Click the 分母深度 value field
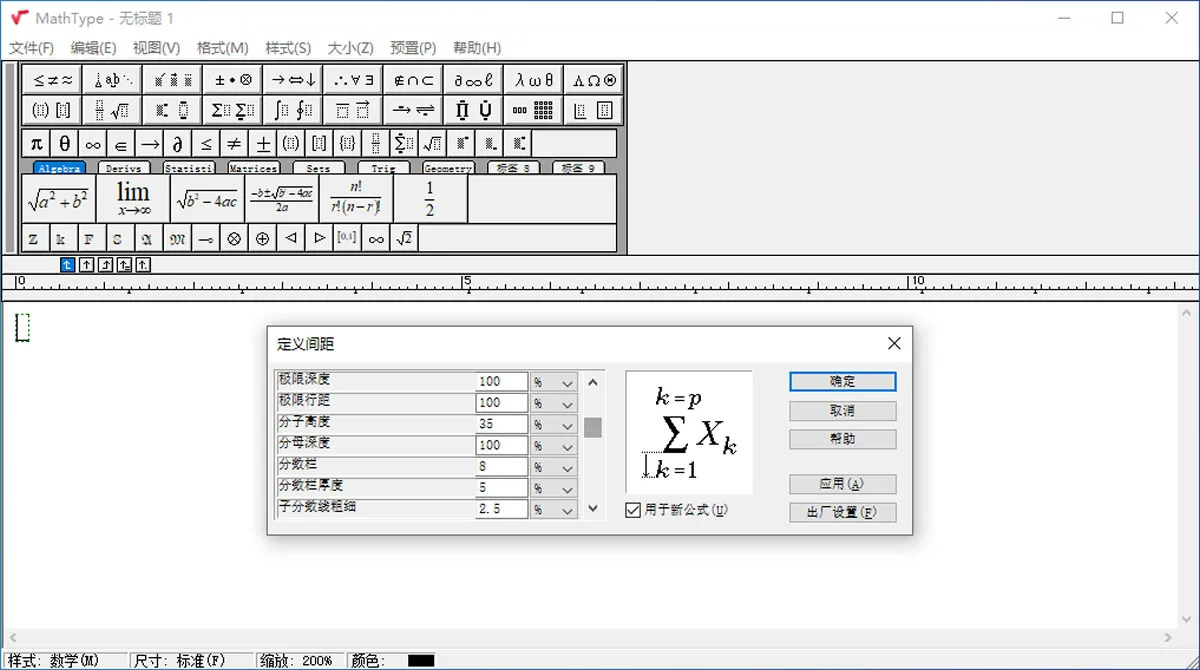 tap(502, 445)
